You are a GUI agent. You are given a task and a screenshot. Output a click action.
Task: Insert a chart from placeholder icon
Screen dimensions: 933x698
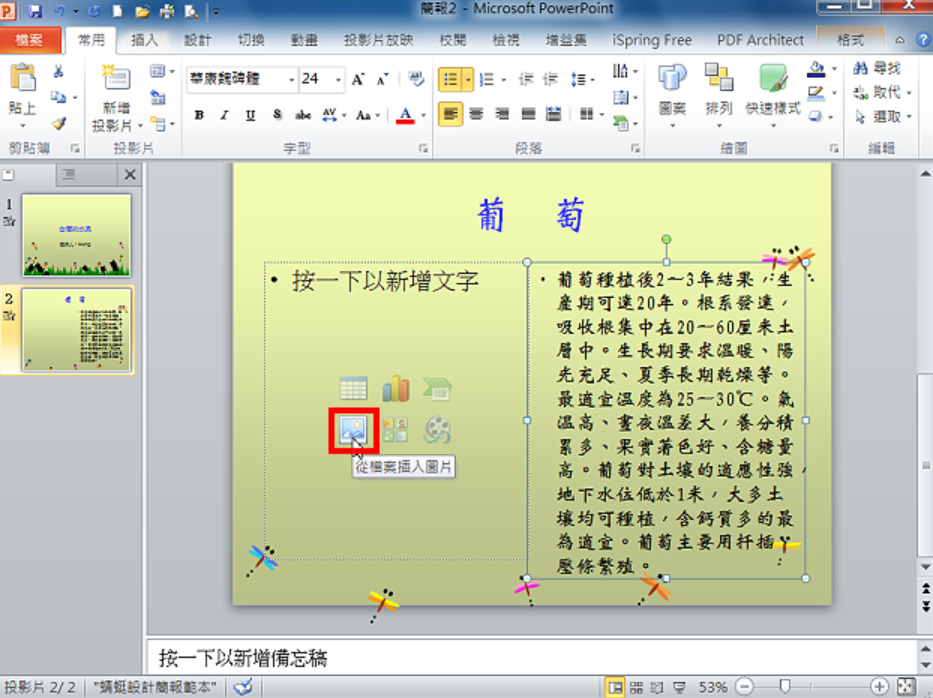coord(396,388)
